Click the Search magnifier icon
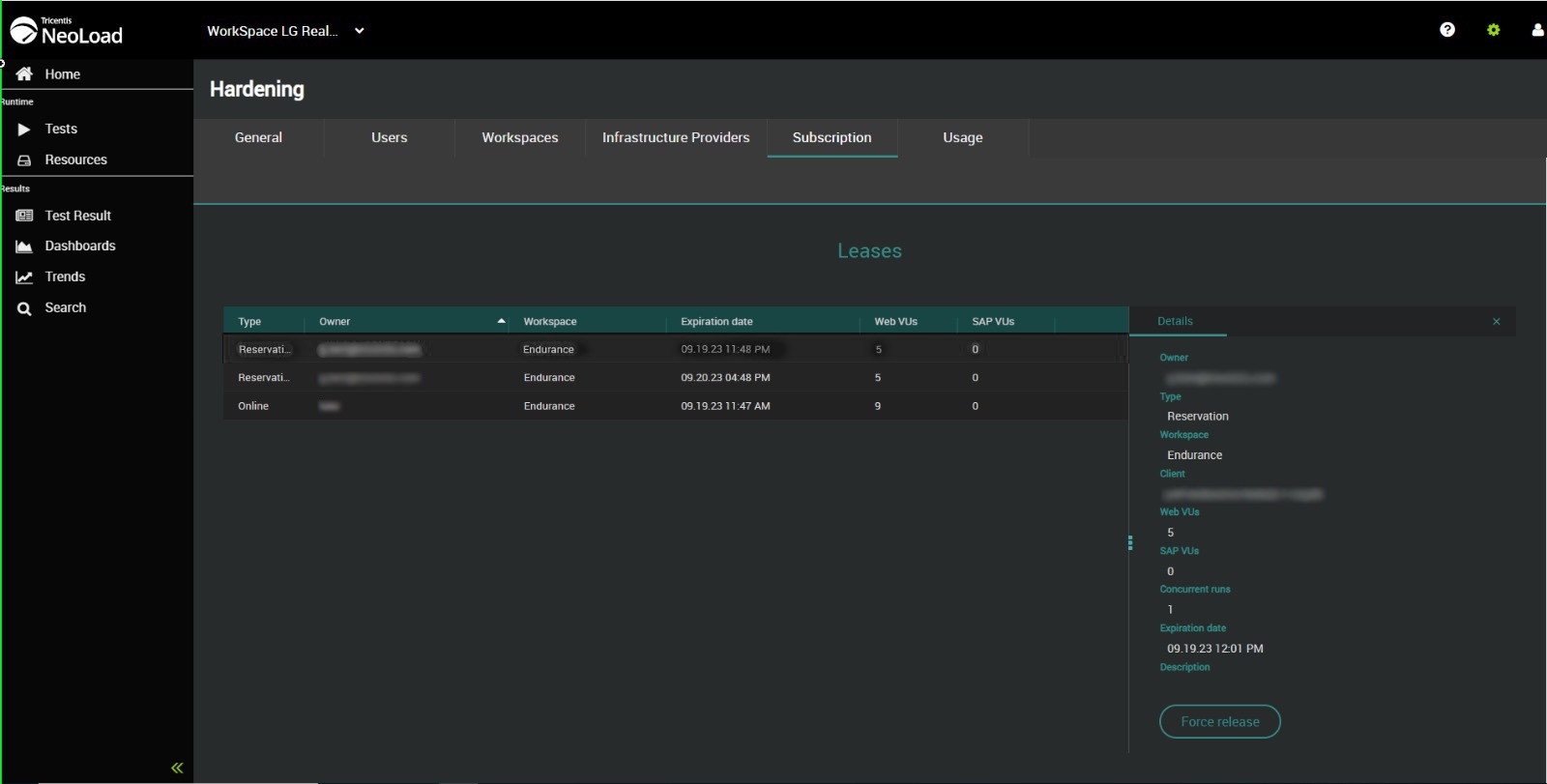This screenshot has height=784, width=1547. click(x=24, y=308)
